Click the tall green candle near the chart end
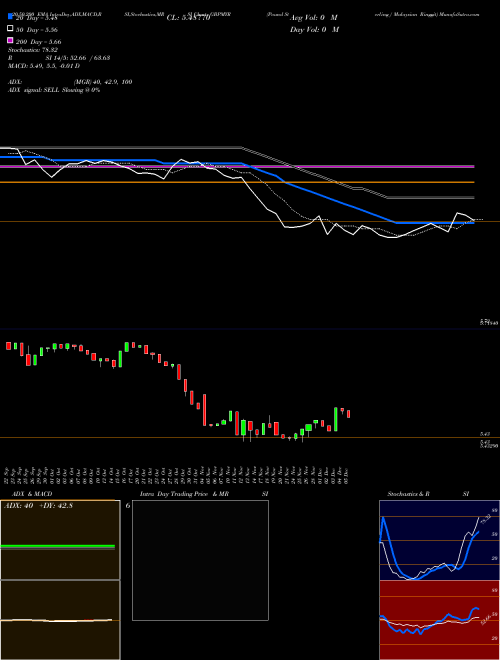 [335, 419]
